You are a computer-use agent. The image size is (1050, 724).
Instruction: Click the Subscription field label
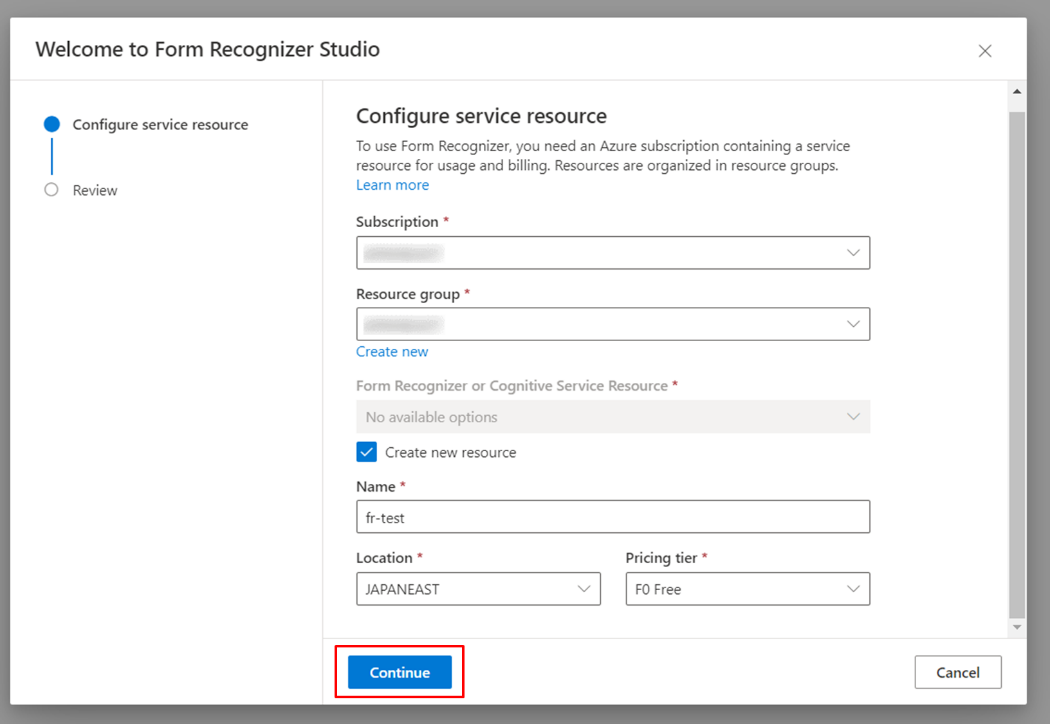point(397,222)
